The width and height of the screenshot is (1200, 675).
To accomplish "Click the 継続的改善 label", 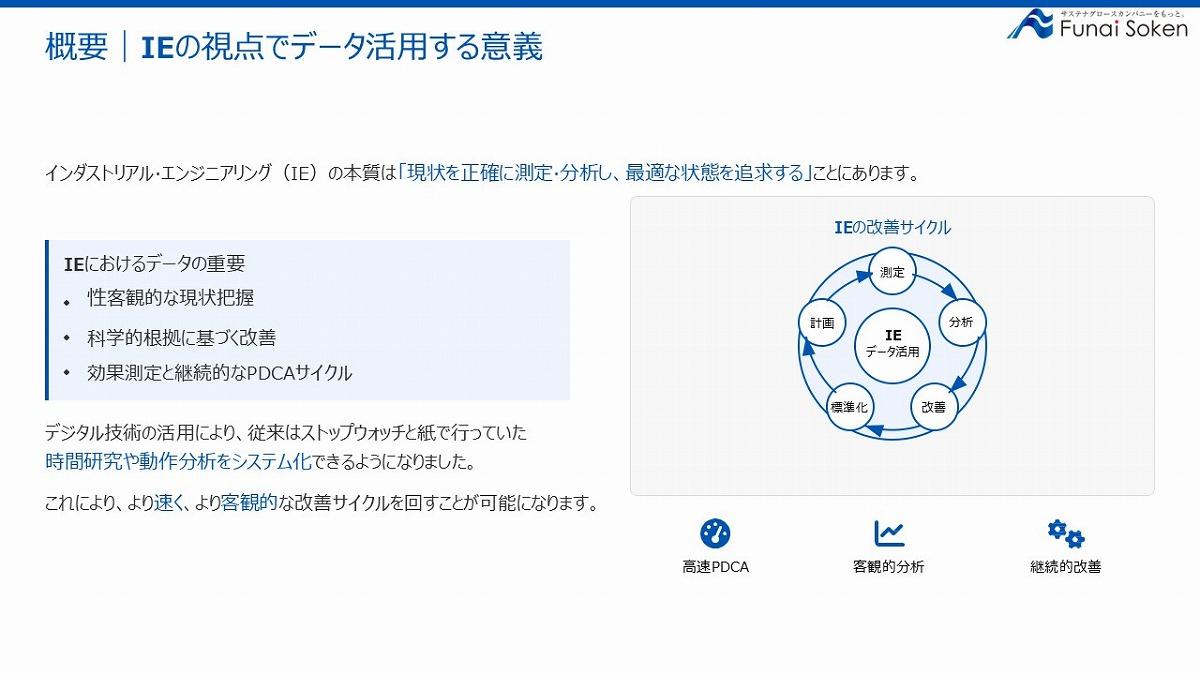I will pos(1065,567).
